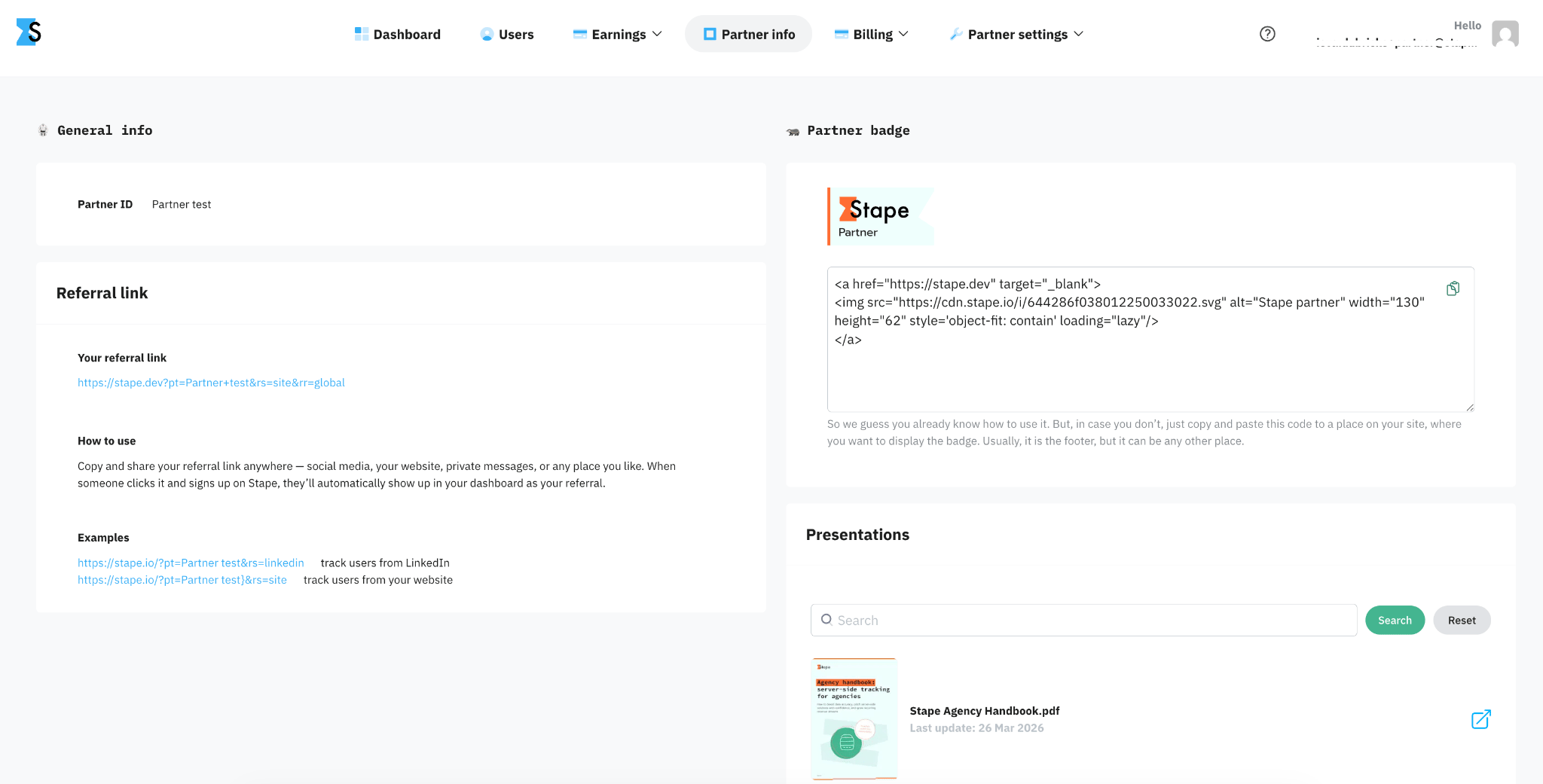This screenshot has width=1543, height=784.
Task: Click the Hello greeting text
Action: pos(1467,26)
